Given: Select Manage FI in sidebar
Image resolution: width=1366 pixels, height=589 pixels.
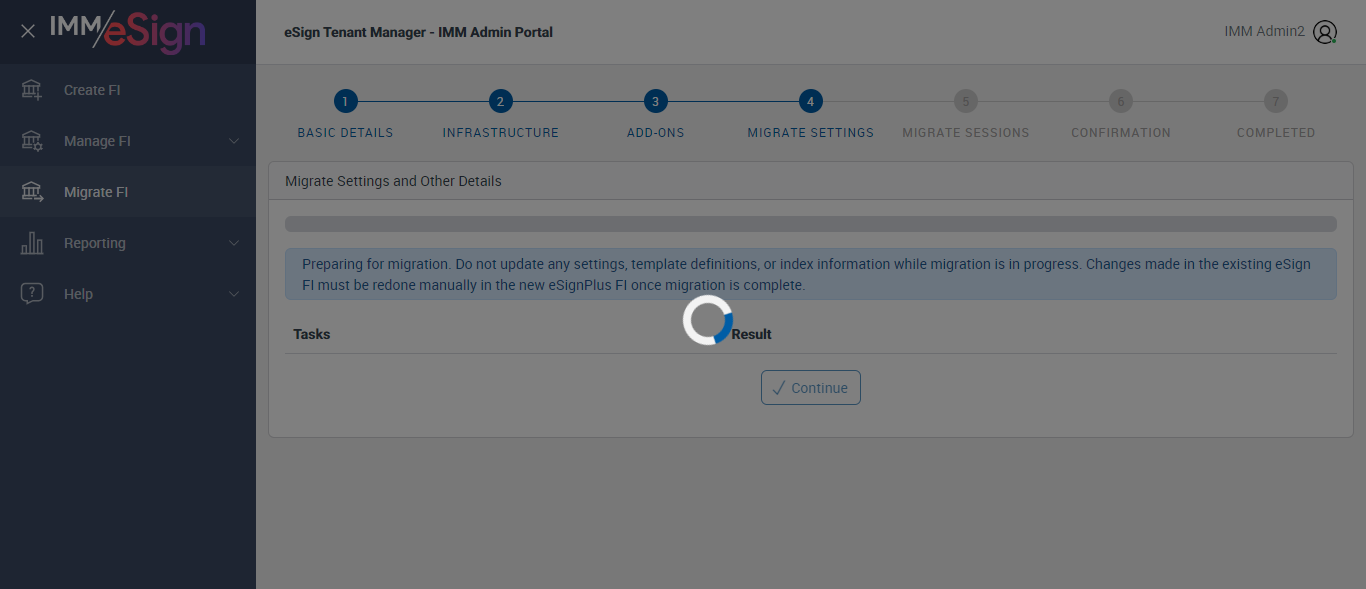Looking at the screenshot, I should point(128,141).
